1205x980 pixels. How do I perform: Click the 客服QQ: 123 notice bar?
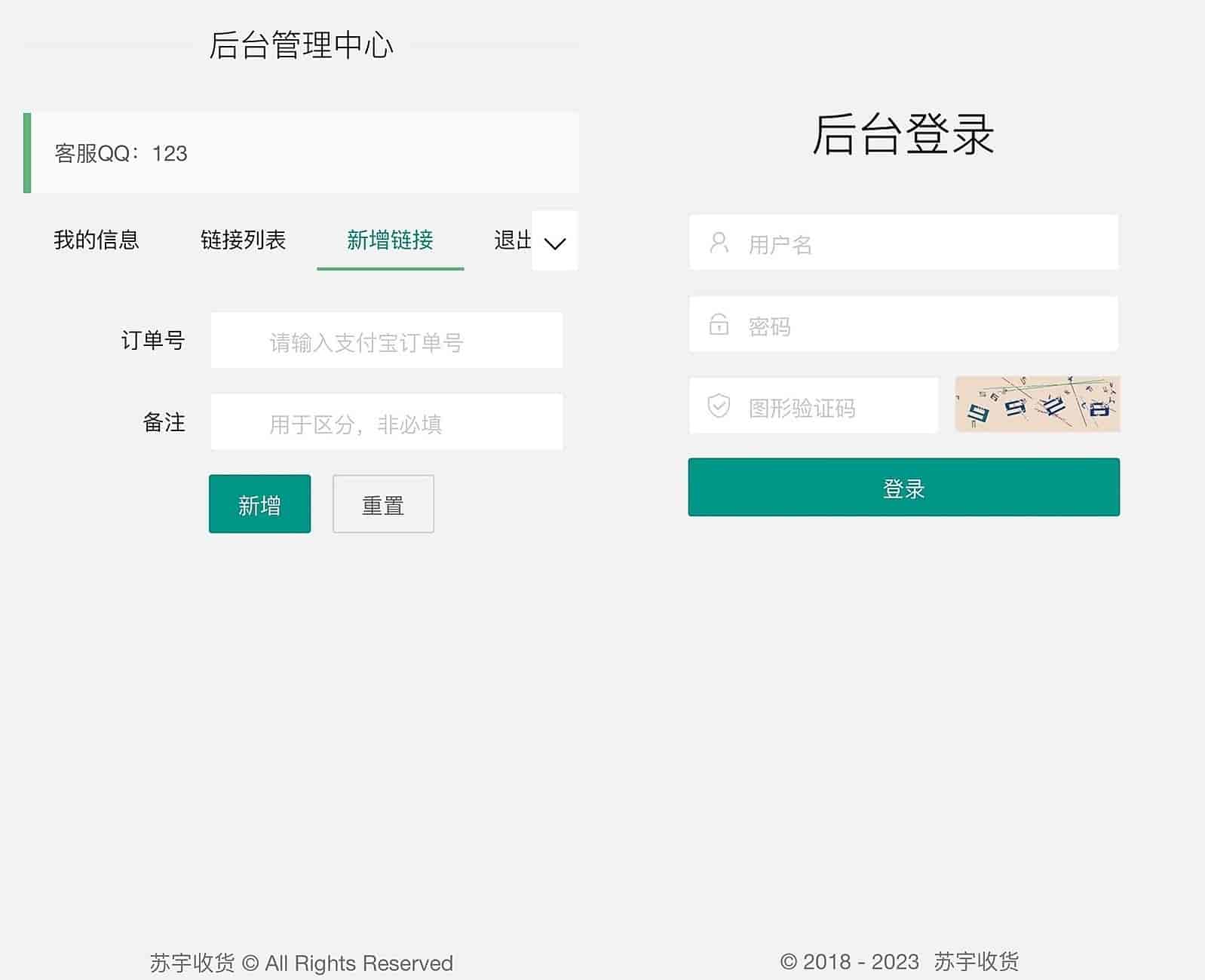coord(302,153)
